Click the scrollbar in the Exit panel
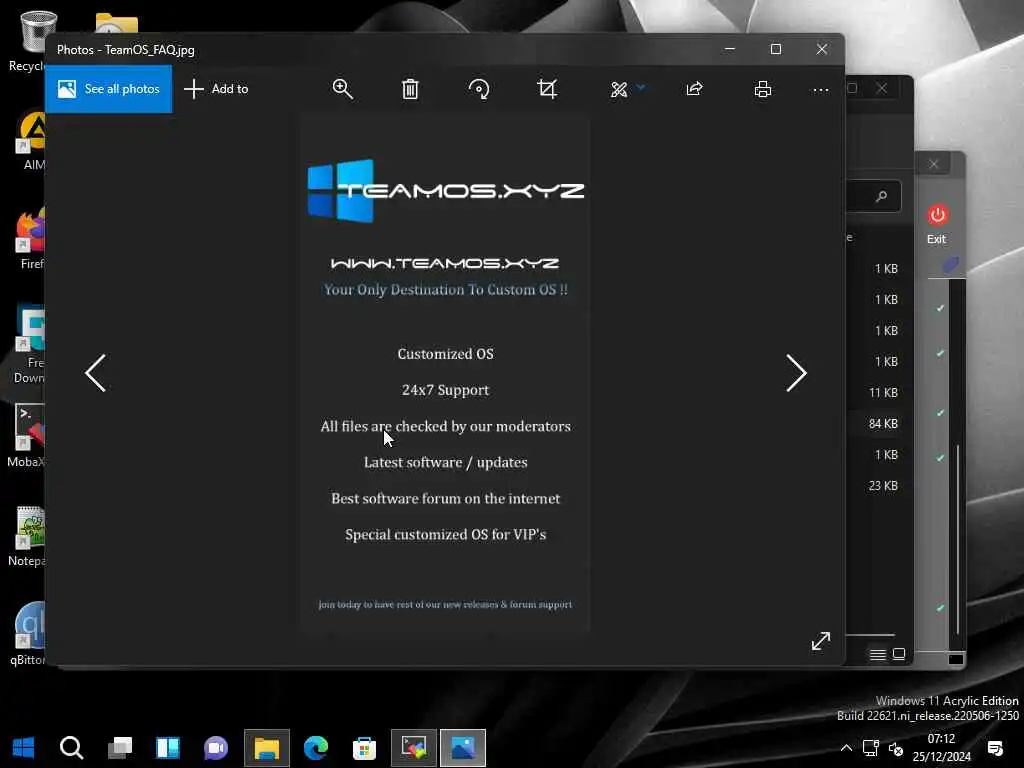Image resolution: width=1024 pixels, height=768 pixels. coord(958,539)
